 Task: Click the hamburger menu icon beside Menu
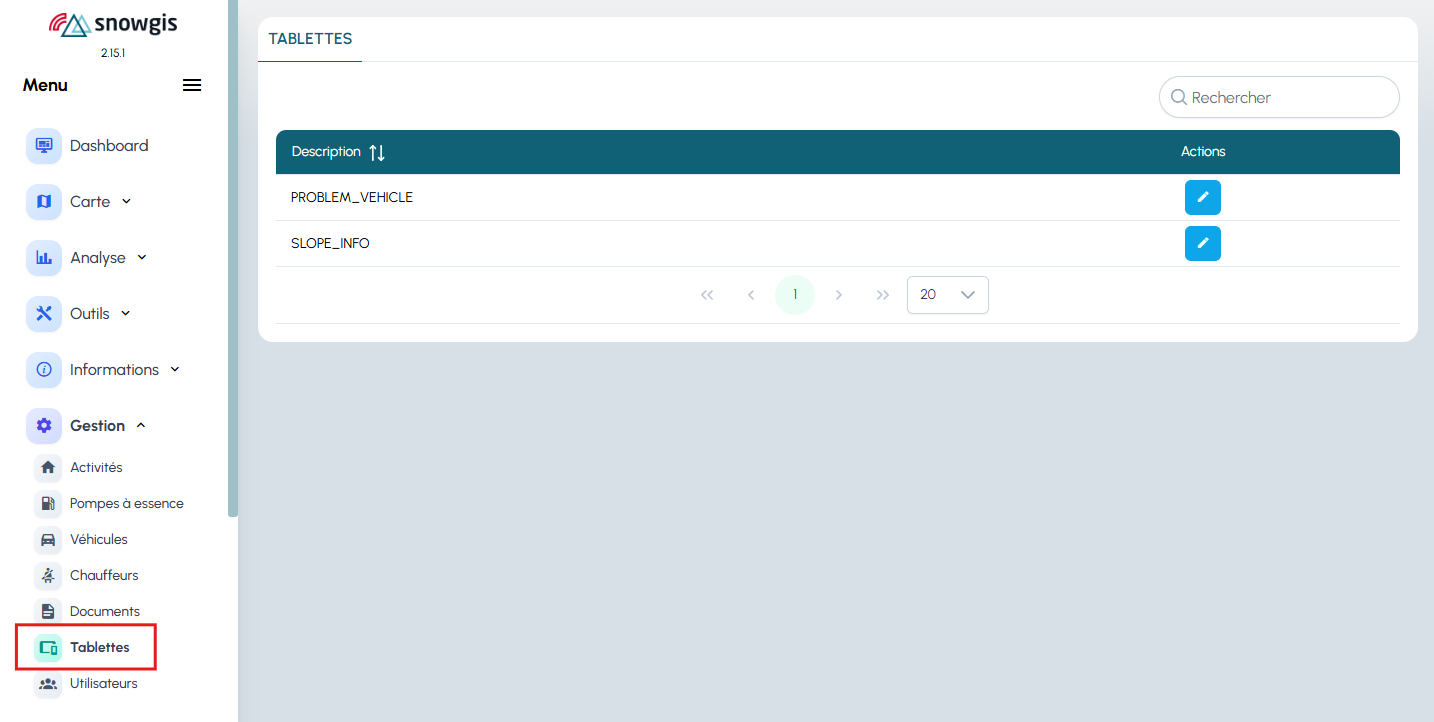(x=192, y=85)
